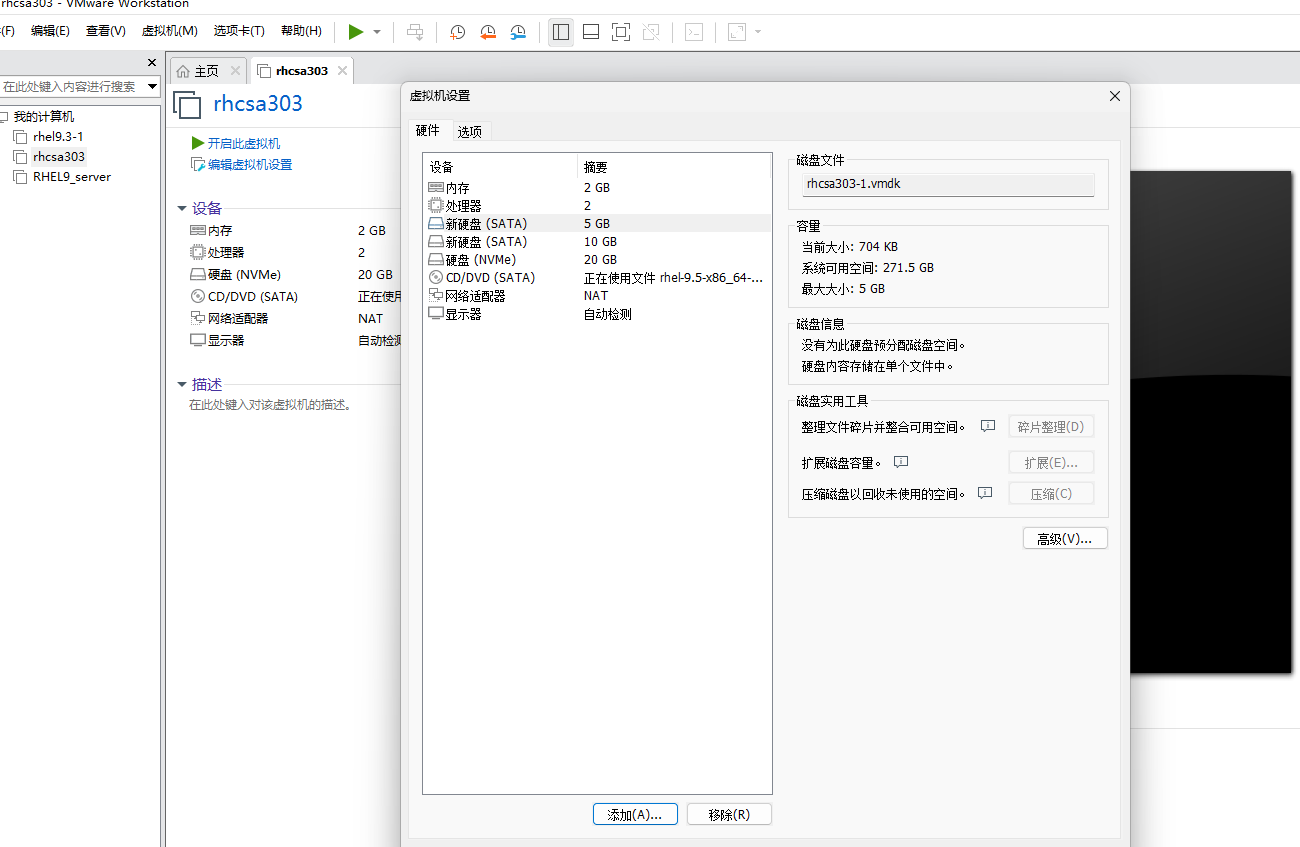Image resolution: width=1300 pixels, height=847 pixels.
Task: Select rhcsa303 in the library tree
Action: click(59, 157)
